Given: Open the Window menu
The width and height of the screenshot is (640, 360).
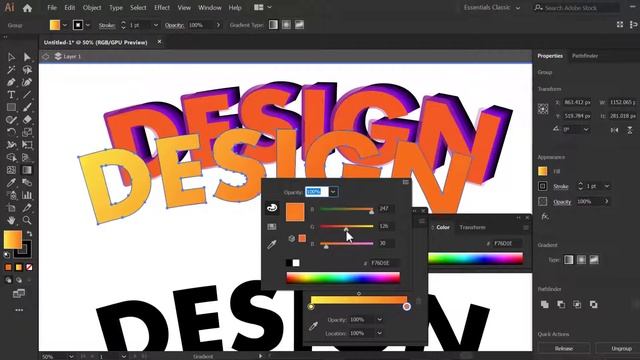Looking at the screenshot, I should click(209, 7).
